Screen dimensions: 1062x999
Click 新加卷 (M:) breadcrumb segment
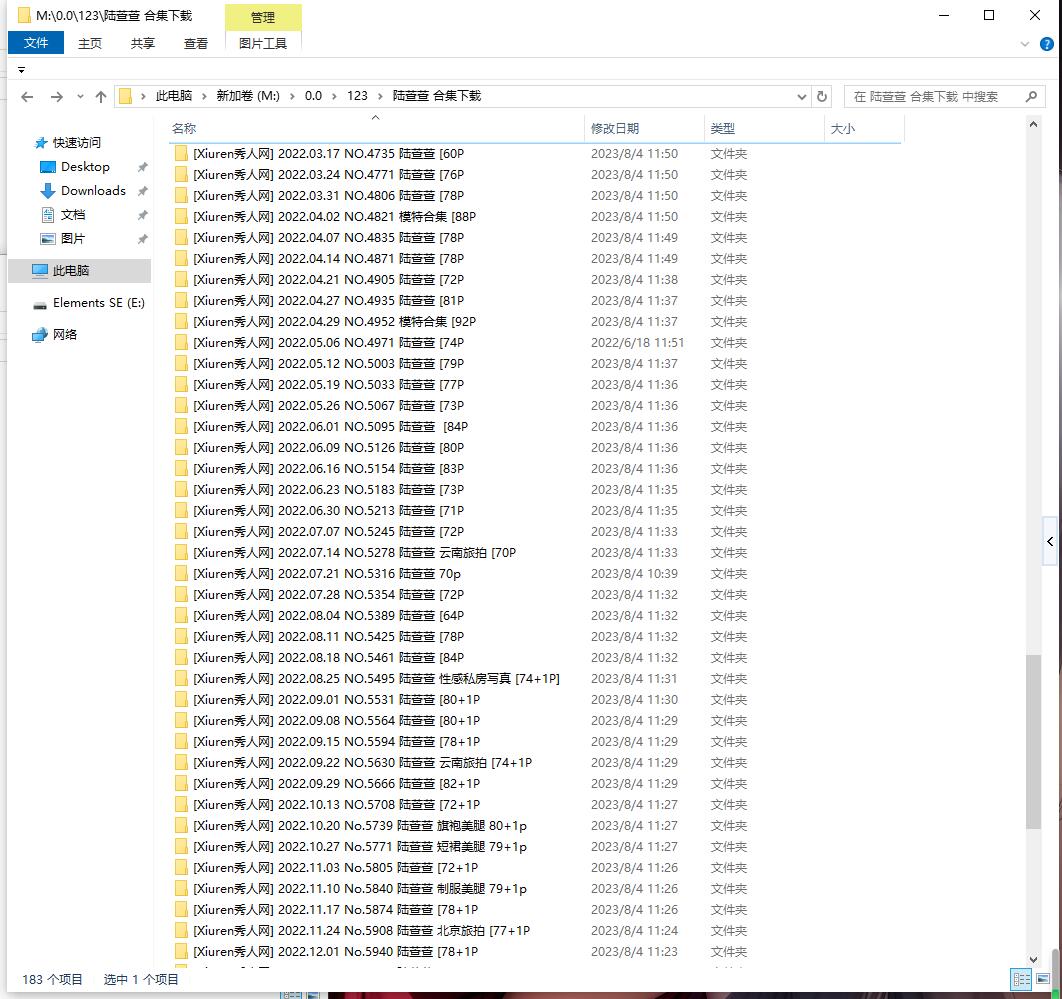[x=248, y=96]
